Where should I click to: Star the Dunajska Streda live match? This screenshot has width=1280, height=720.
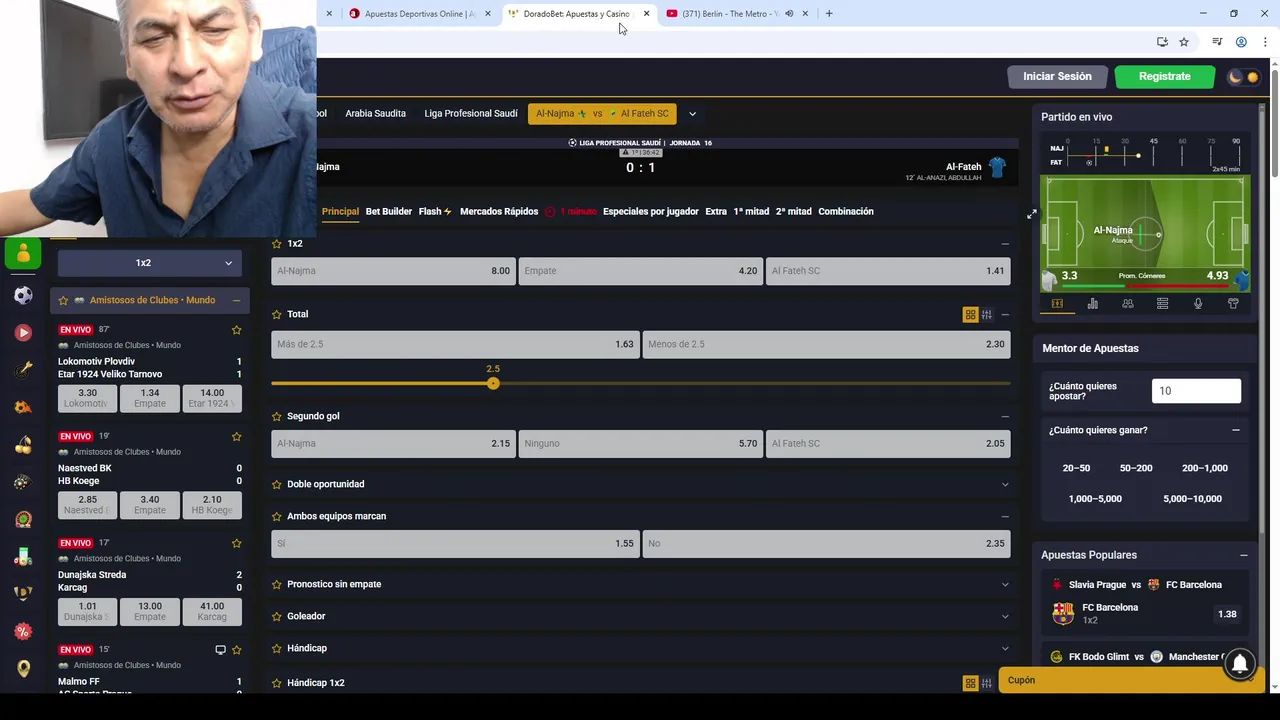point(237,543)
